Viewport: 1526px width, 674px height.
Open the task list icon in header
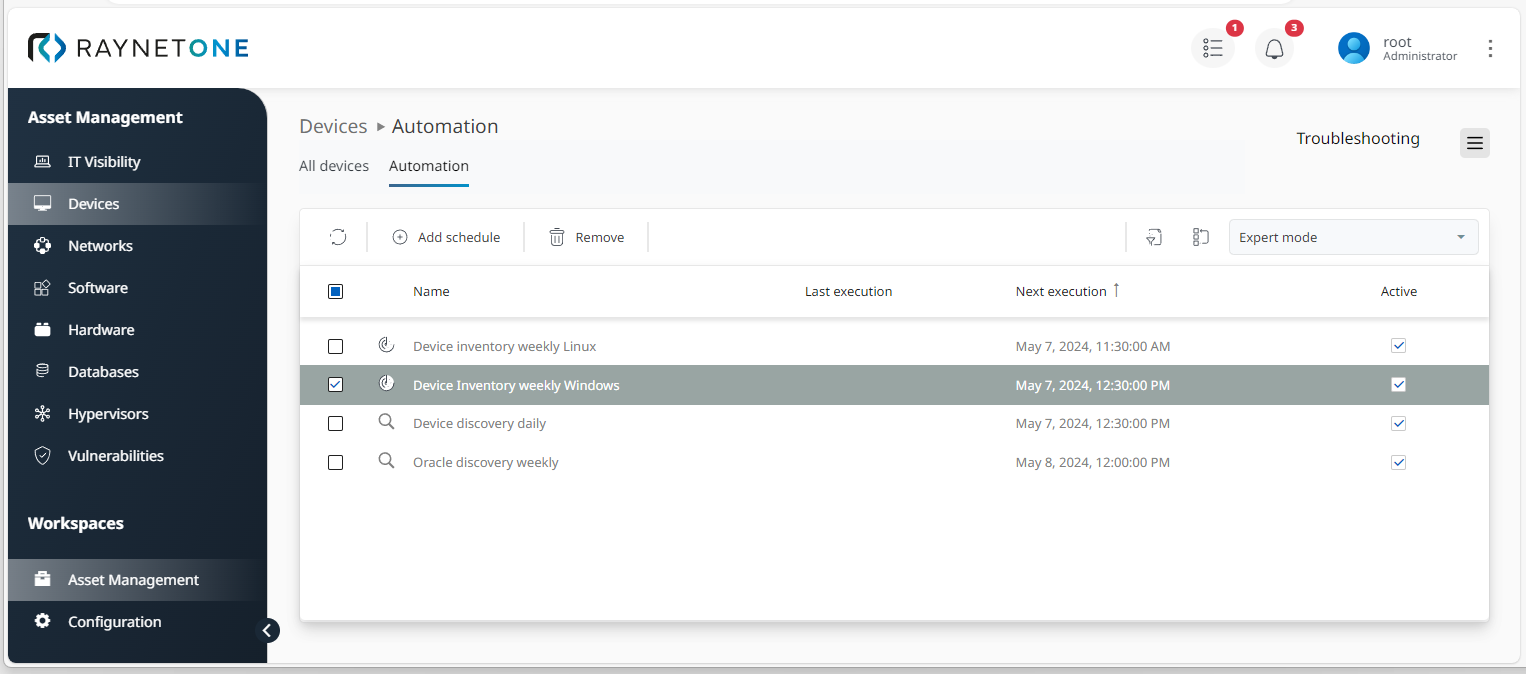pos(1212,49)
